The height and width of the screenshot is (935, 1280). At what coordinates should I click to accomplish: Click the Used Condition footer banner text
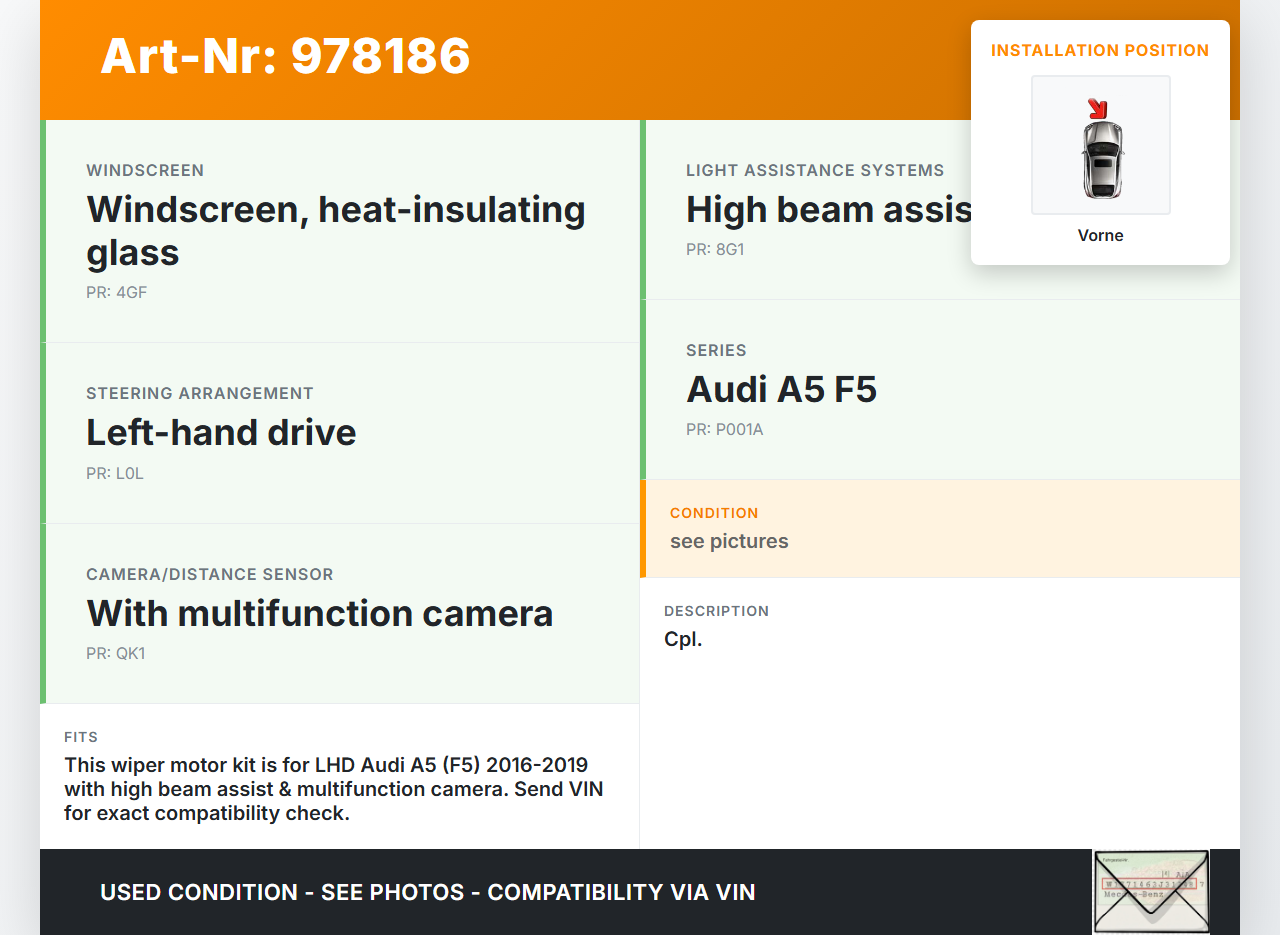(427, 892)
